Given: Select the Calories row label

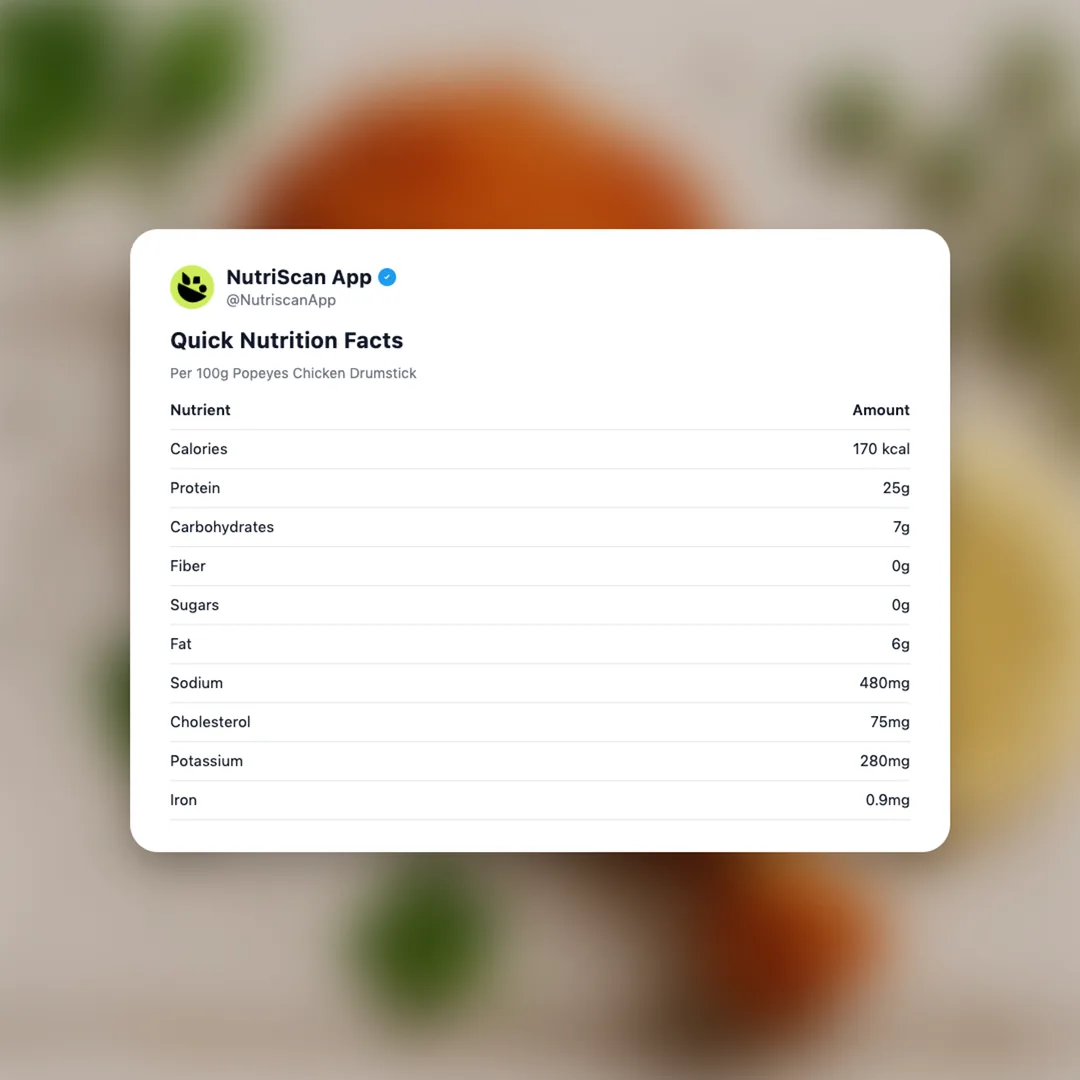Looking at the screenshot, I should tap(199, 449).
